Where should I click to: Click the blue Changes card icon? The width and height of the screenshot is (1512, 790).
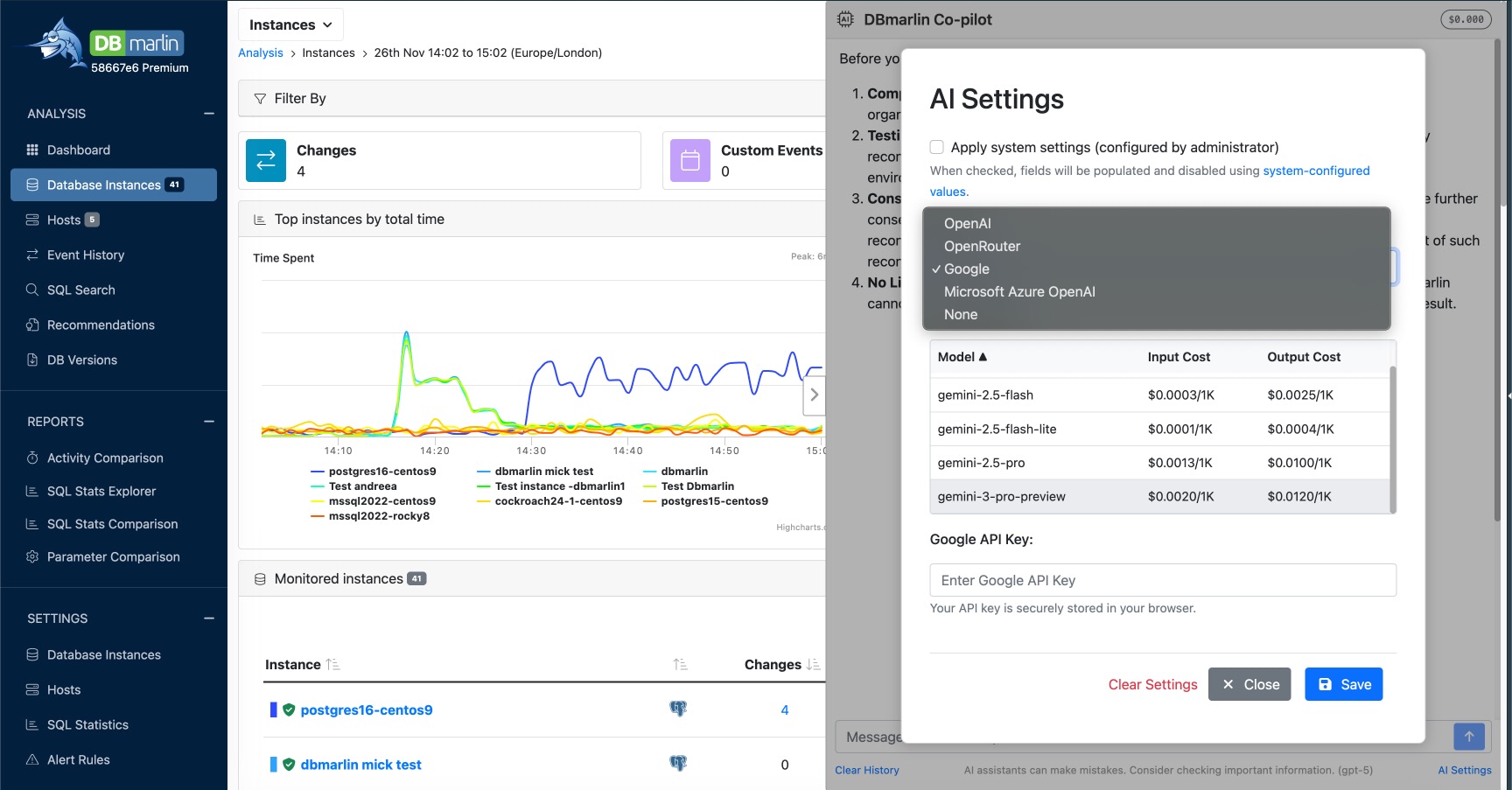coord(266,161)
